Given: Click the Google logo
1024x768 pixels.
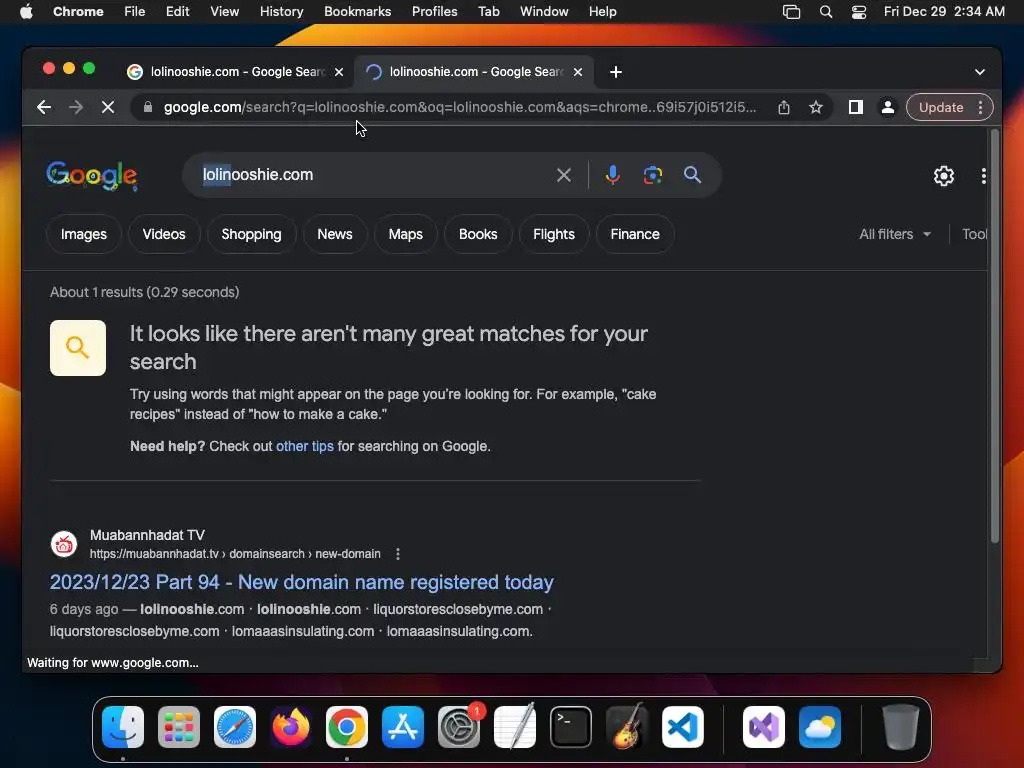Looking at the screenshot, I should (92, 176).
